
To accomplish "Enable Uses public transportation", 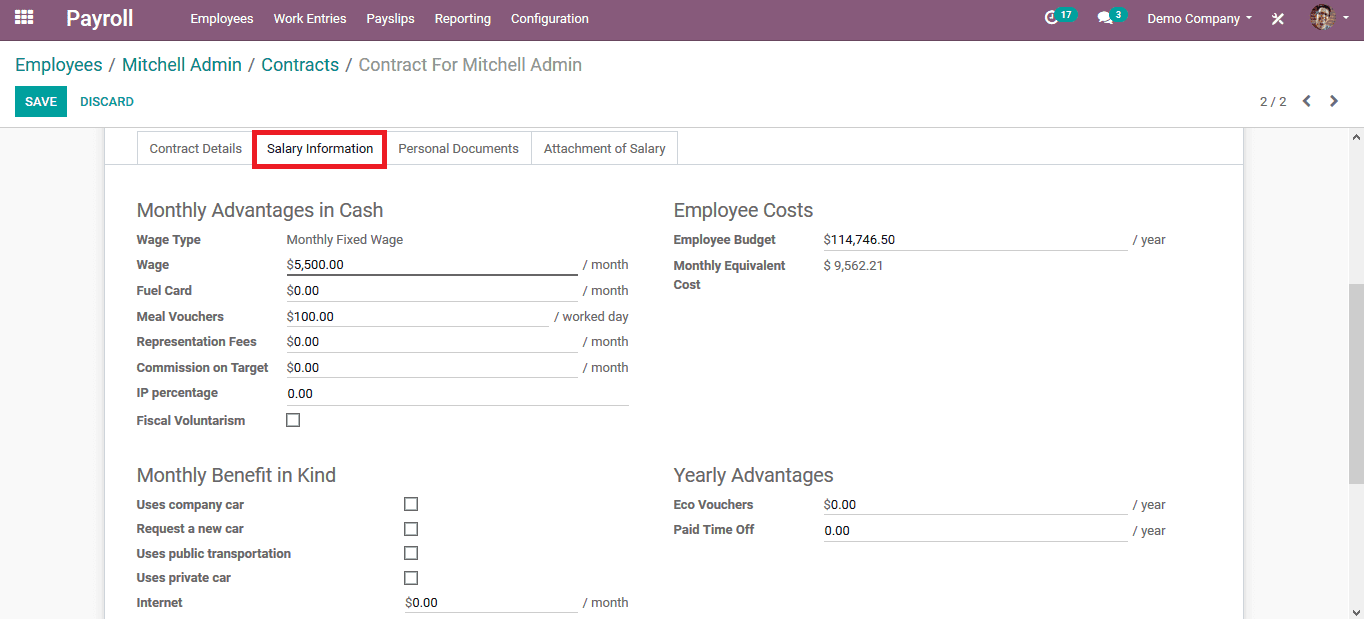I will click(x=410, y=553).
